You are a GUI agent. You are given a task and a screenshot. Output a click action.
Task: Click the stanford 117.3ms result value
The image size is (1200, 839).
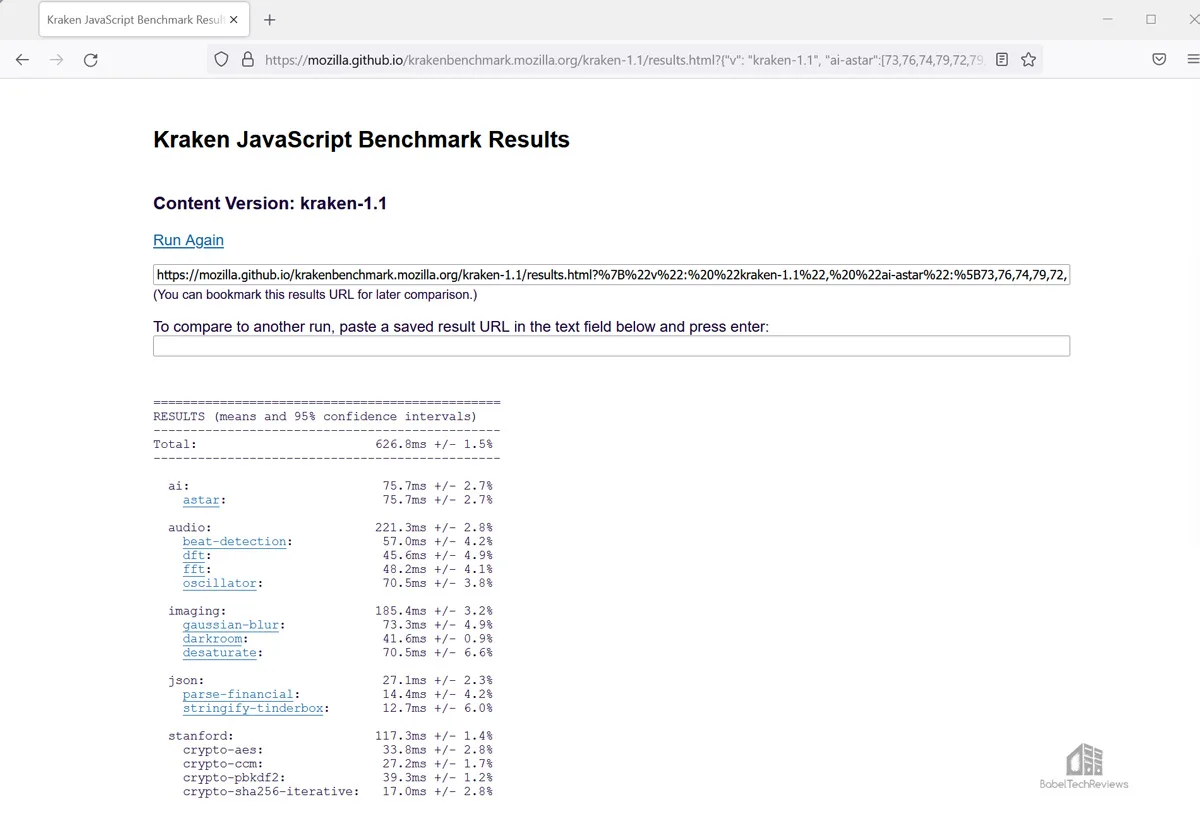(401, 736)
